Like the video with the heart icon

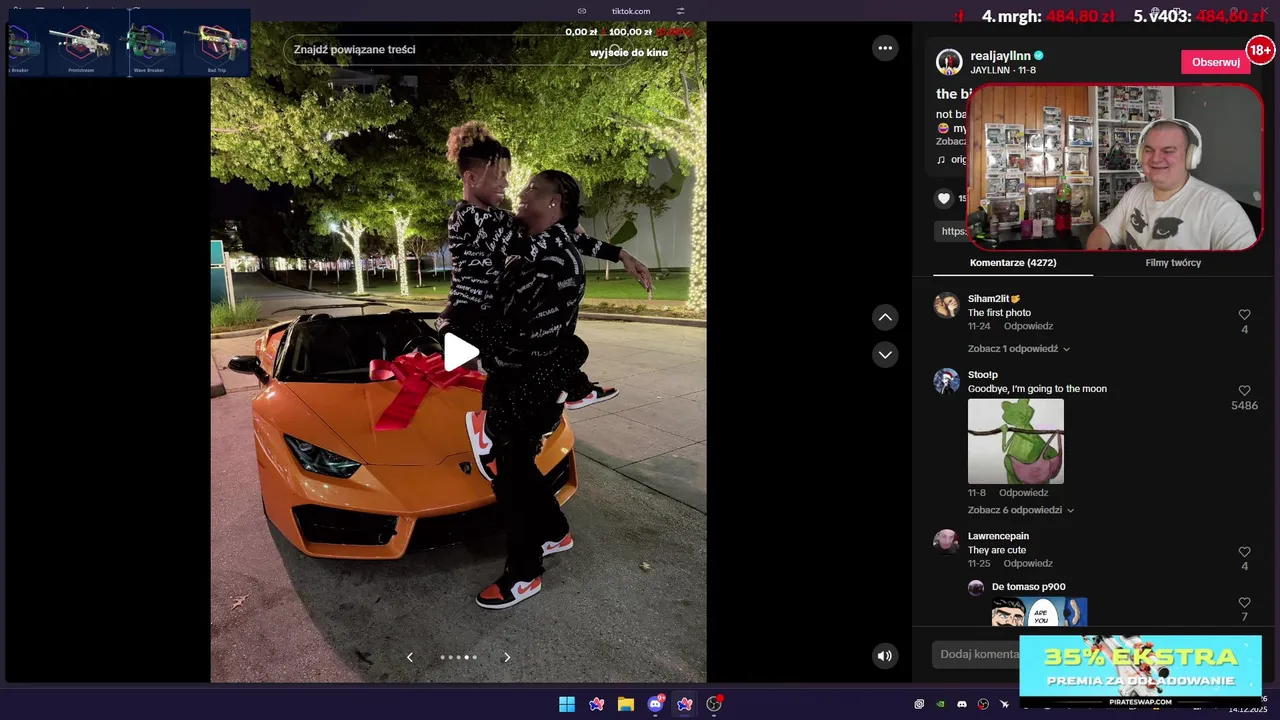click(x=944, y=198)
